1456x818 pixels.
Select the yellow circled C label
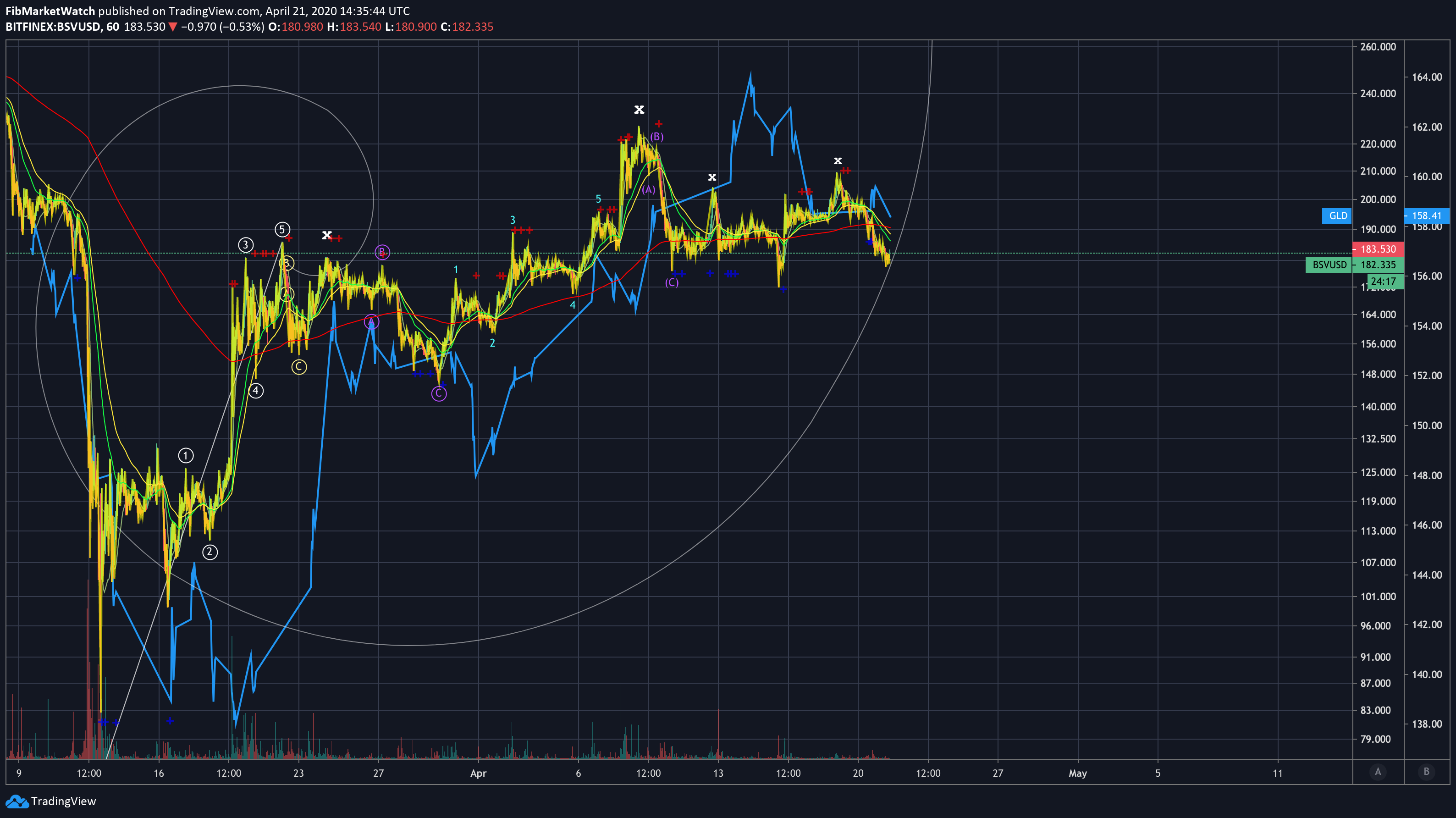(298, 366)
